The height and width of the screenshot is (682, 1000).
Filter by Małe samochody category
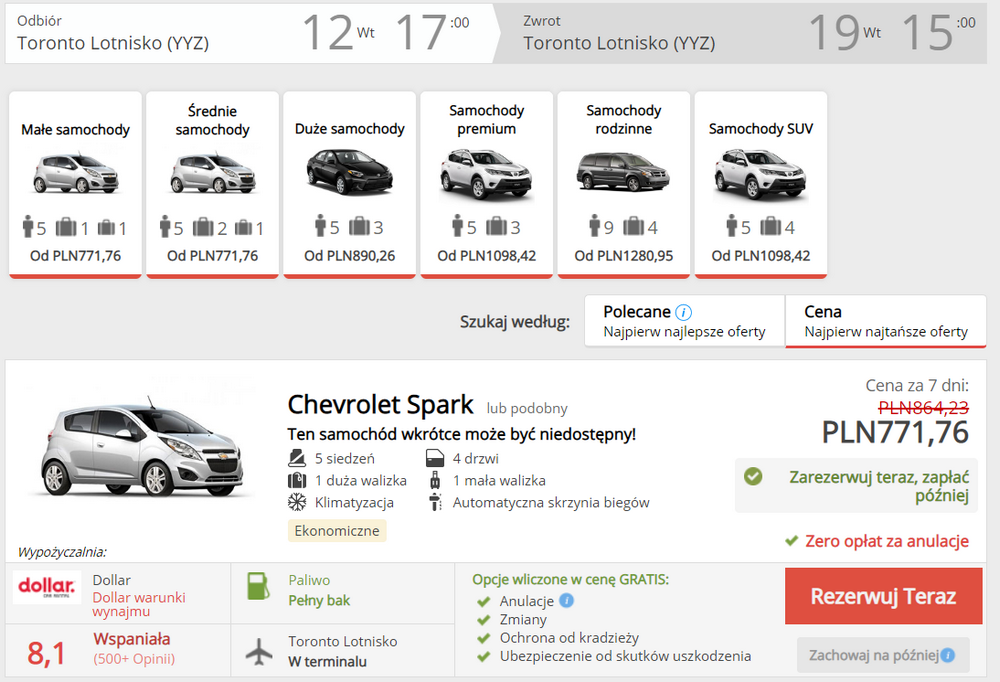pyautogui.click(x=75, y=184)
